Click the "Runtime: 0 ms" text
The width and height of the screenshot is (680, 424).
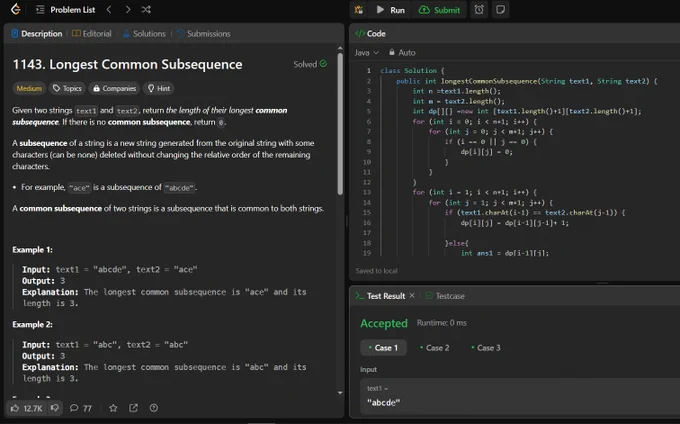click(x=441, y=323)
